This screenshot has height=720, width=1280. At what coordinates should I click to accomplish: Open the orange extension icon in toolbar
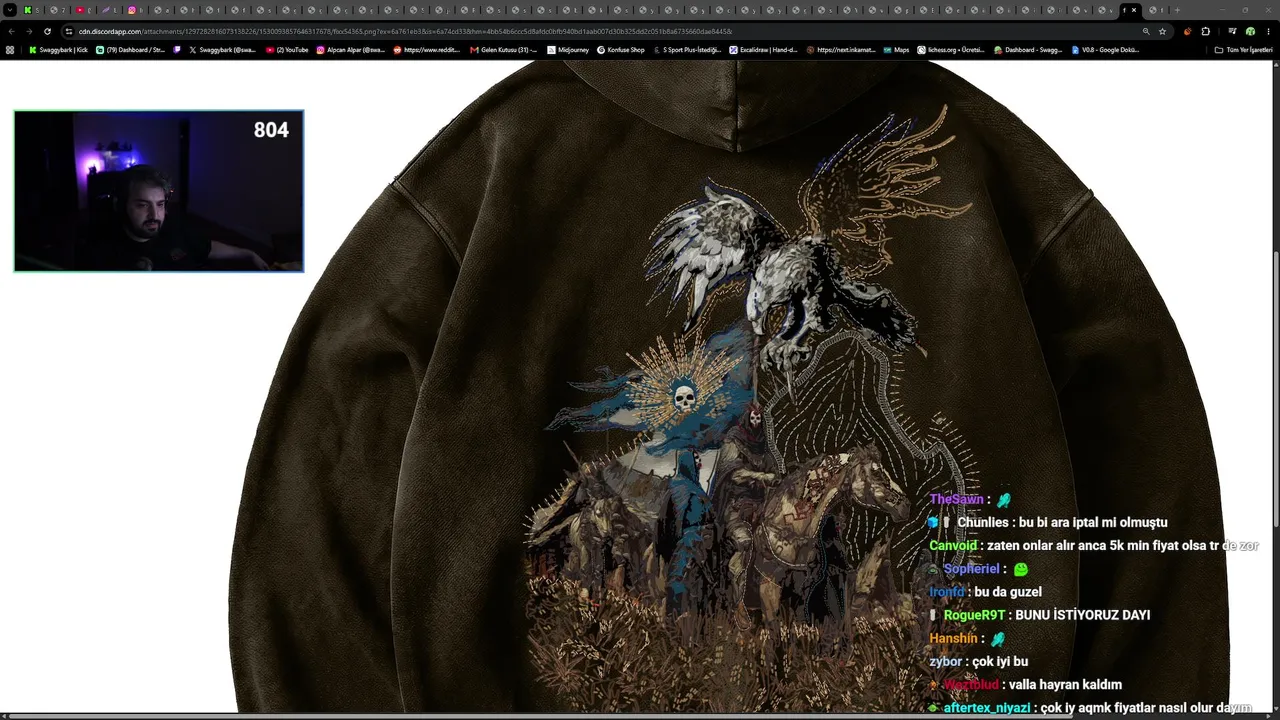(1188, 31)
